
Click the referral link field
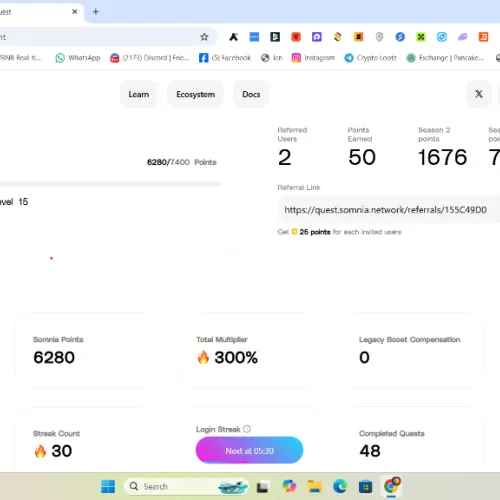[x=389, y=210]
